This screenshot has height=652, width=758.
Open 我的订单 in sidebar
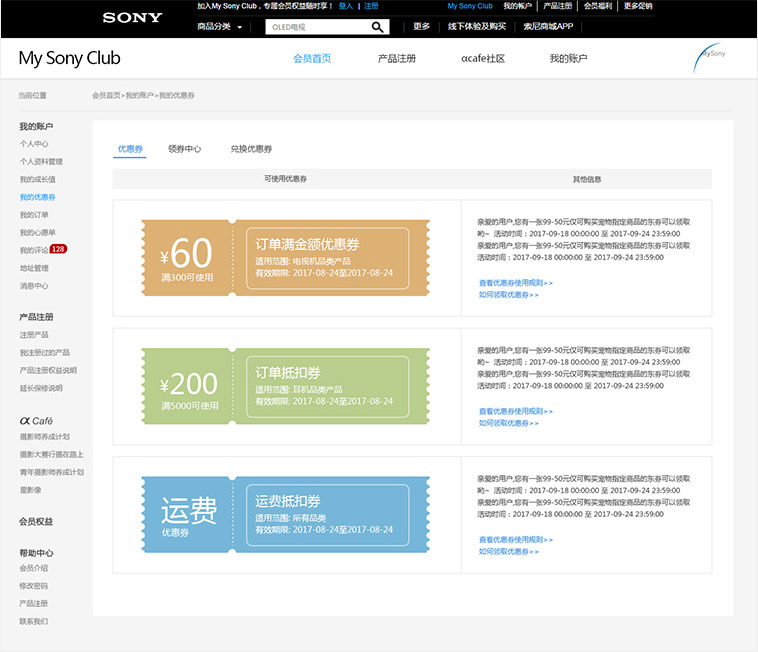point(34,215)
